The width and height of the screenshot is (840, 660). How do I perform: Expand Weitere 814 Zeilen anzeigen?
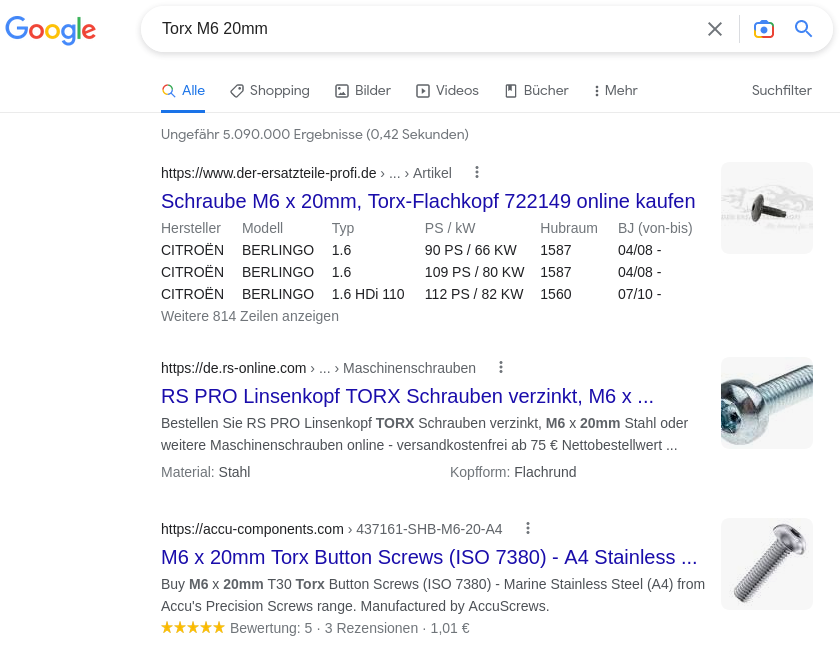(x=250, y=317)
